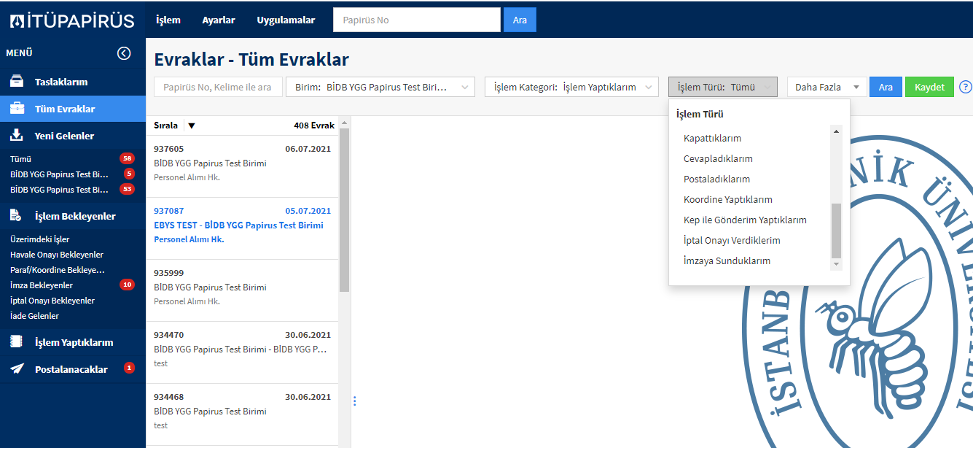
Task: Open document 934470
Action: pyautogui.click(x=242, y=353)
